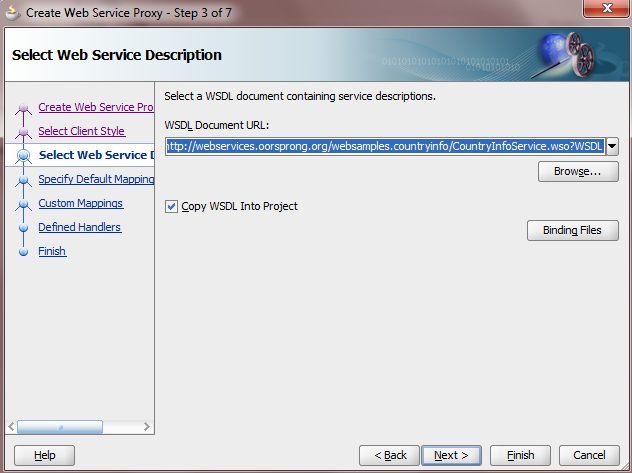Go back using the < Back button
The width and height of the screenshot is (632, 473).
pos(390,455)
